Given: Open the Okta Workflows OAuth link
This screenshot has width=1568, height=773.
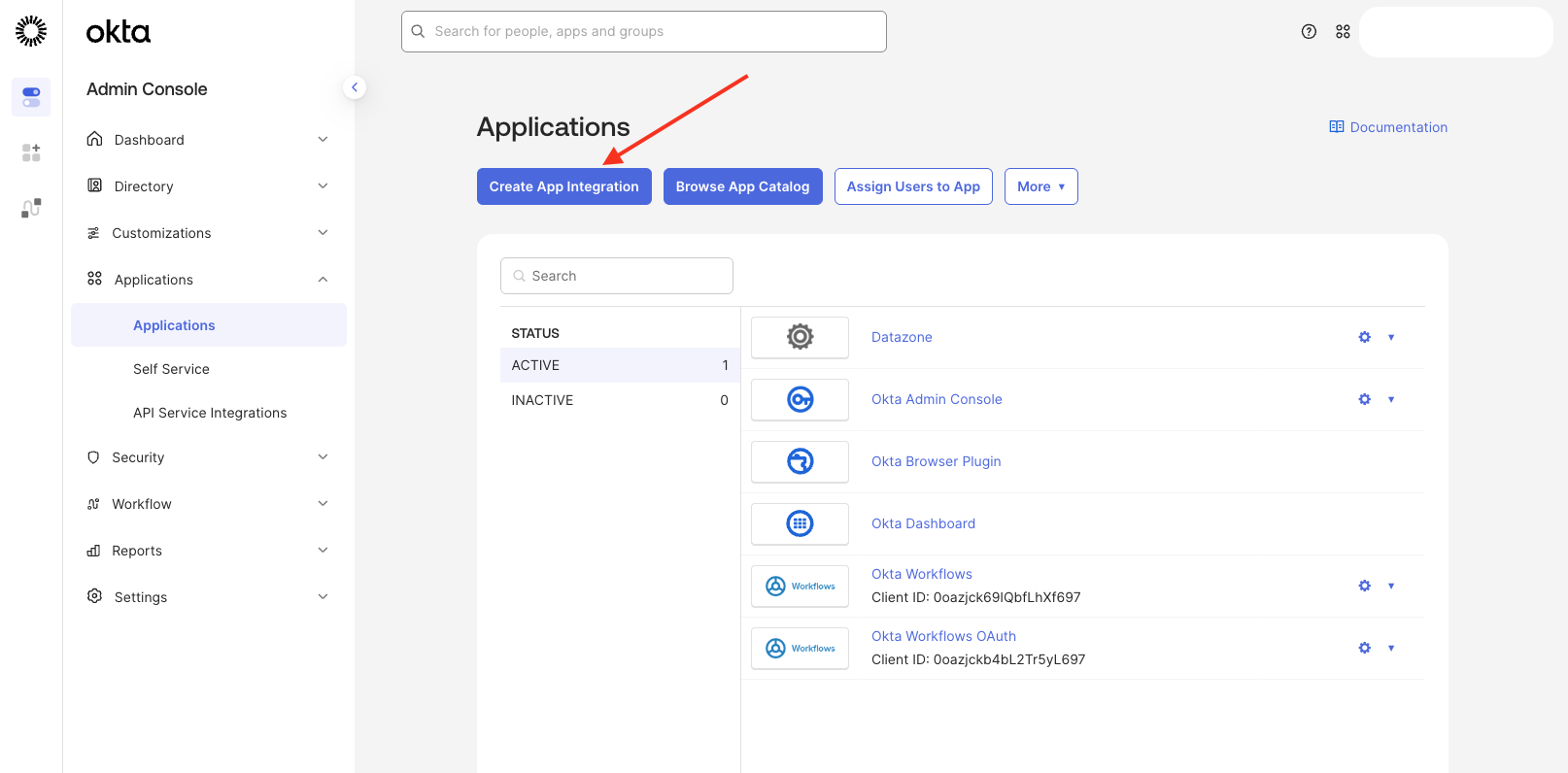Looking at the screenshot, I should pos(943,636).
